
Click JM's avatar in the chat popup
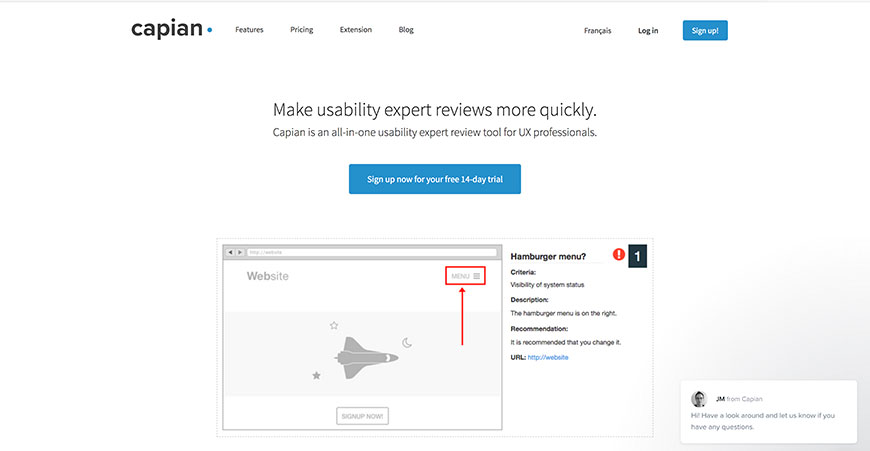click(x=699, y=398)
